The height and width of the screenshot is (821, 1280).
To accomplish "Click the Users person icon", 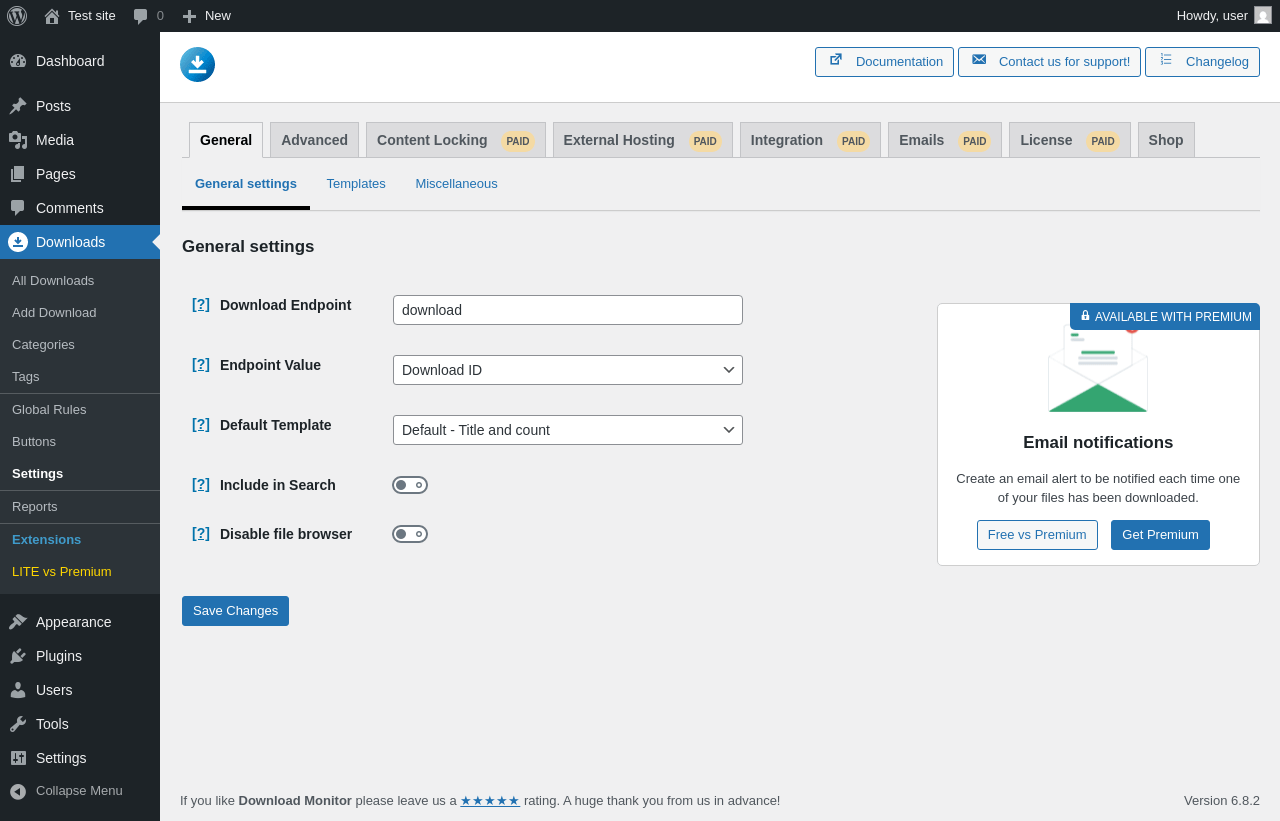I will click(x=18, y=690).
